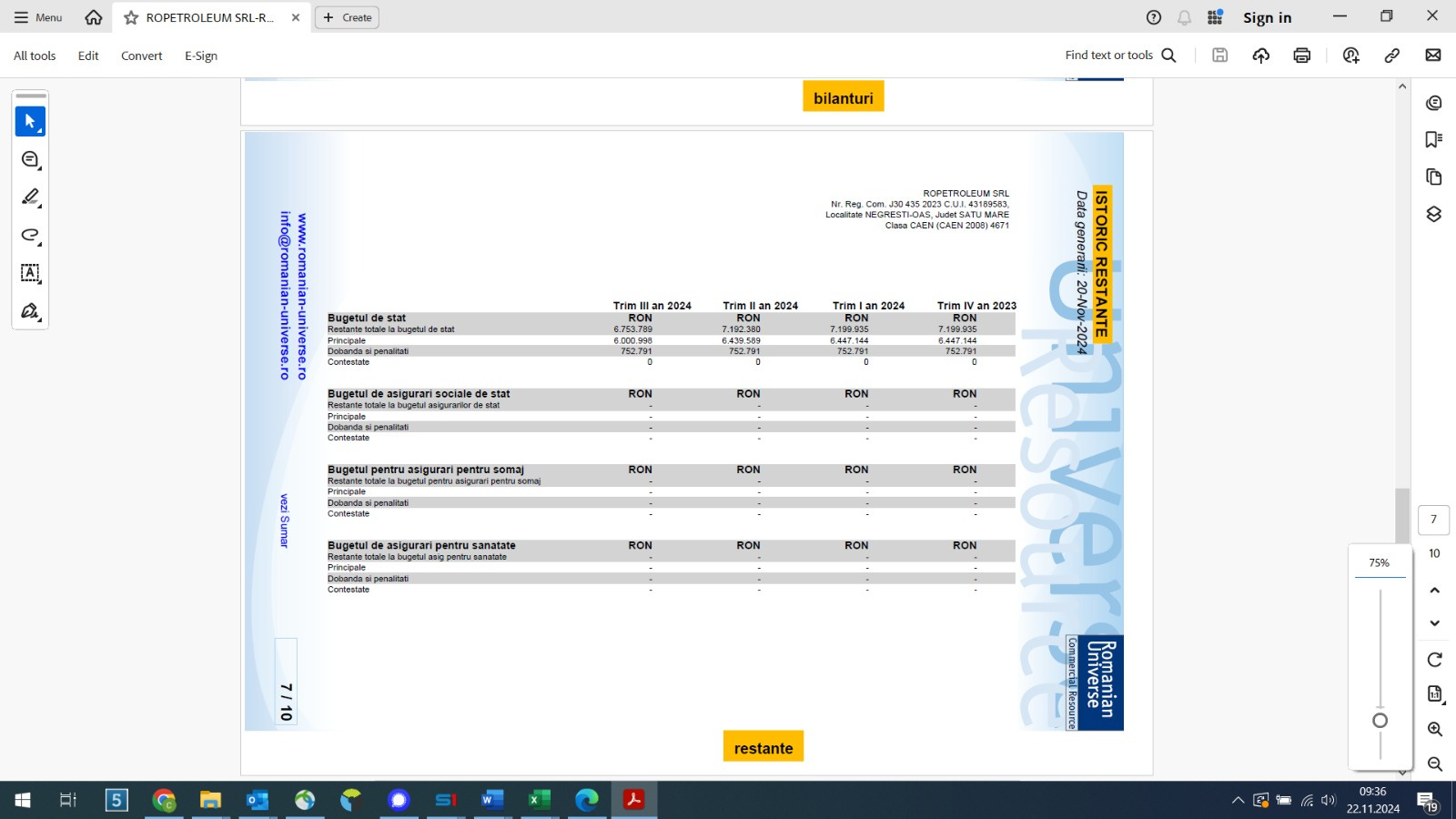Image resolution: width=1456 pixels, height=819 pixels.
Task: Open notifications bell icon
Action: coord(1184,17)
